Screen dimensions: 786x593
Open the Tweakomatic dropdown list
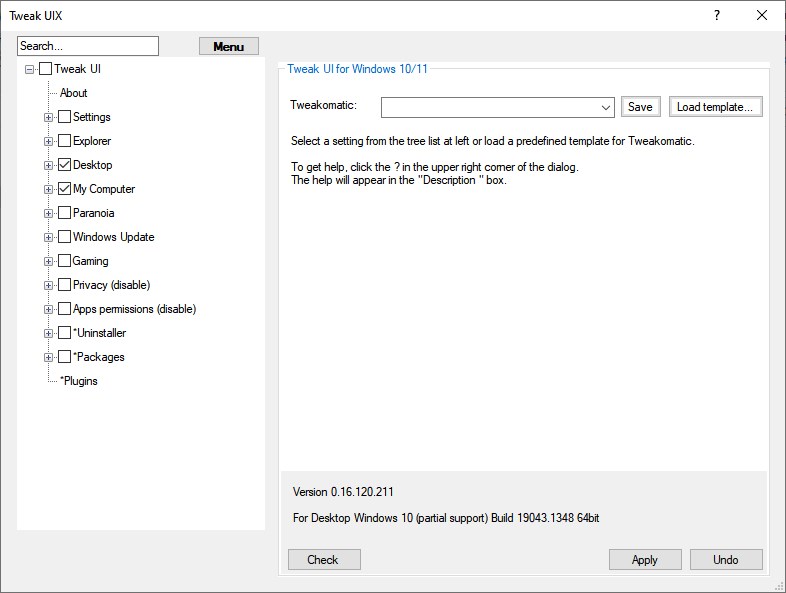tap(606, 107)
